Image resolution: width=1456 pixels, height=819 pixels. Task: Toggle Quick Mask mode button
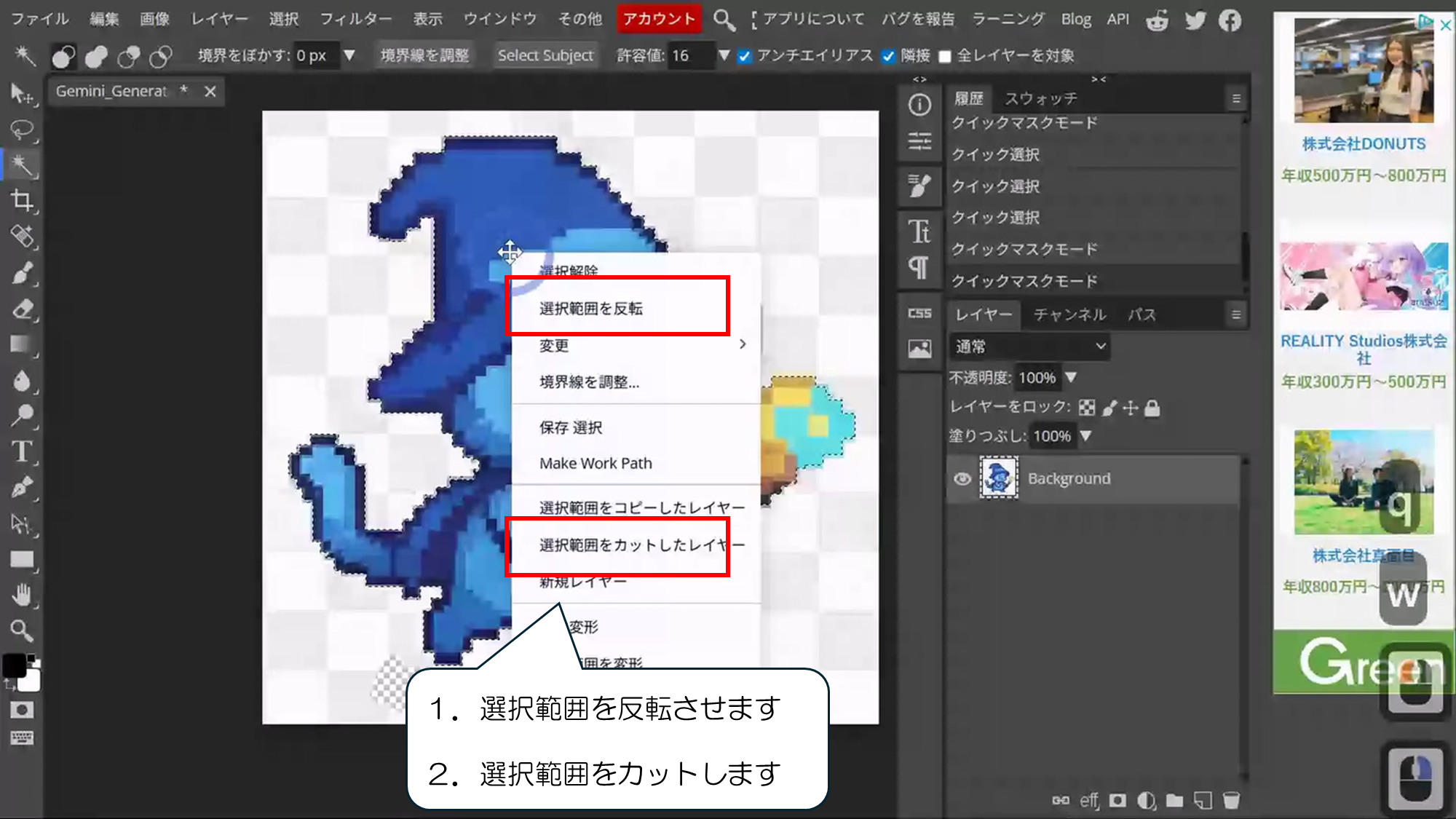click(x=22, y=710)
